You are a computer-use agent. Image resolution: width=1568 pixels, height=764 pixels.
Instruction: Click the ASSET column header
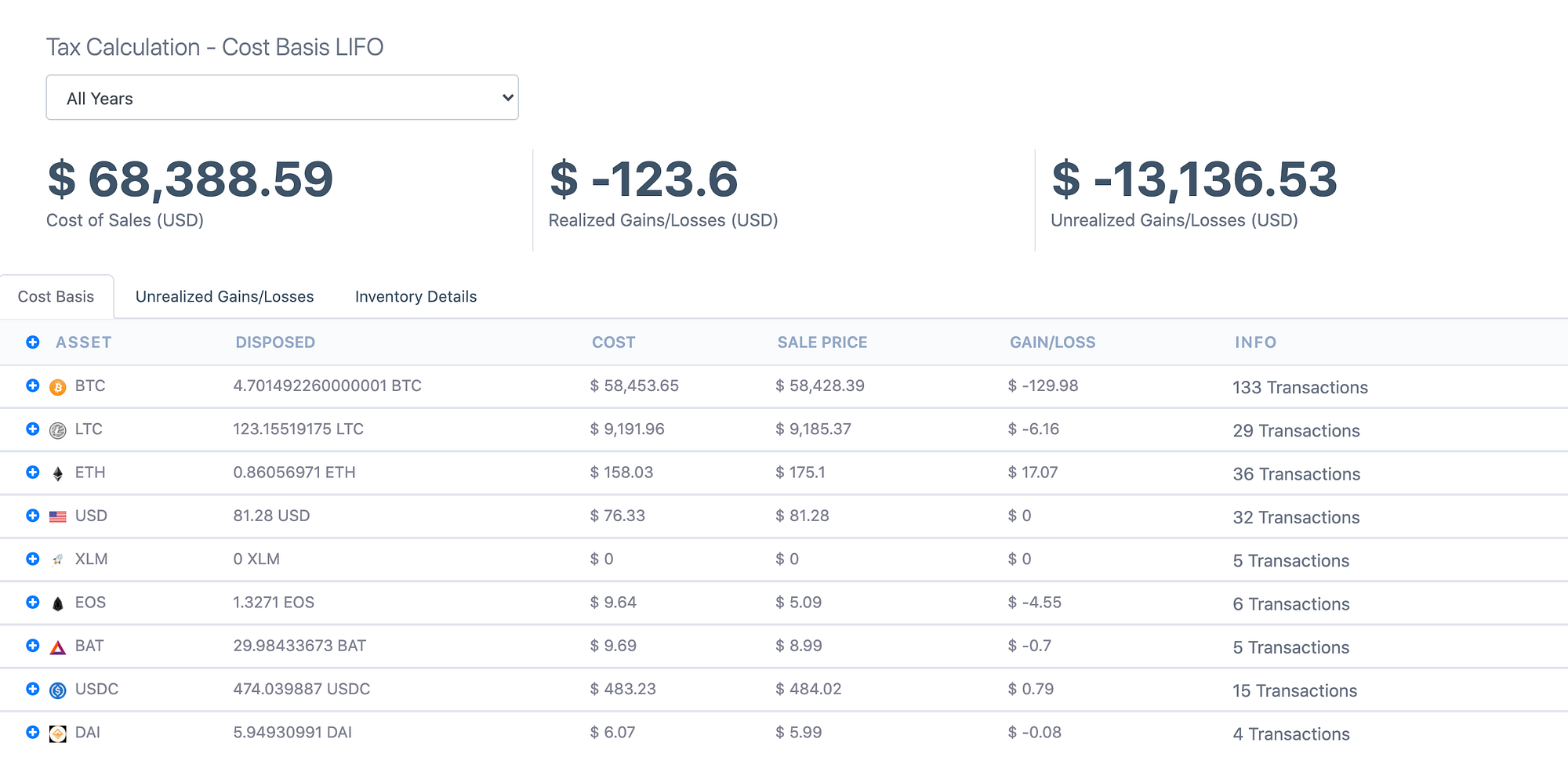point(83,342)
